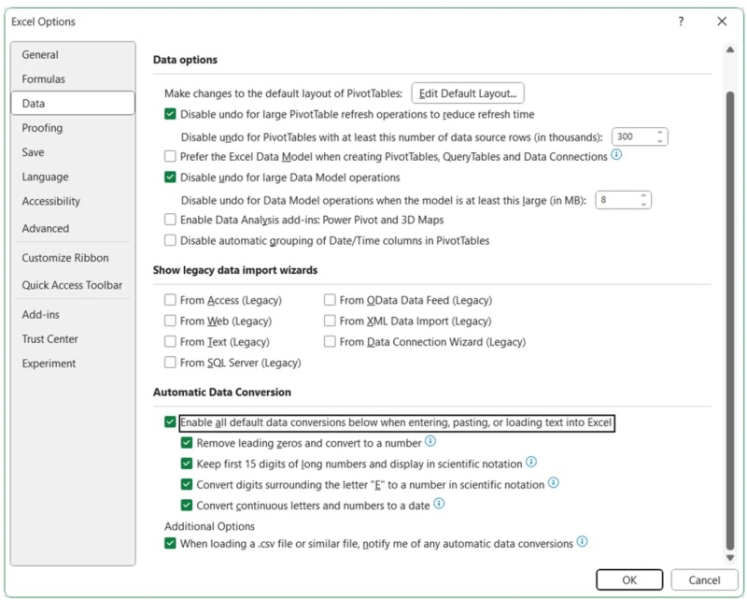Check From OData Data Feed (Legacy)
The width and height of the screenshot is (747, 600).
(330, 300)
